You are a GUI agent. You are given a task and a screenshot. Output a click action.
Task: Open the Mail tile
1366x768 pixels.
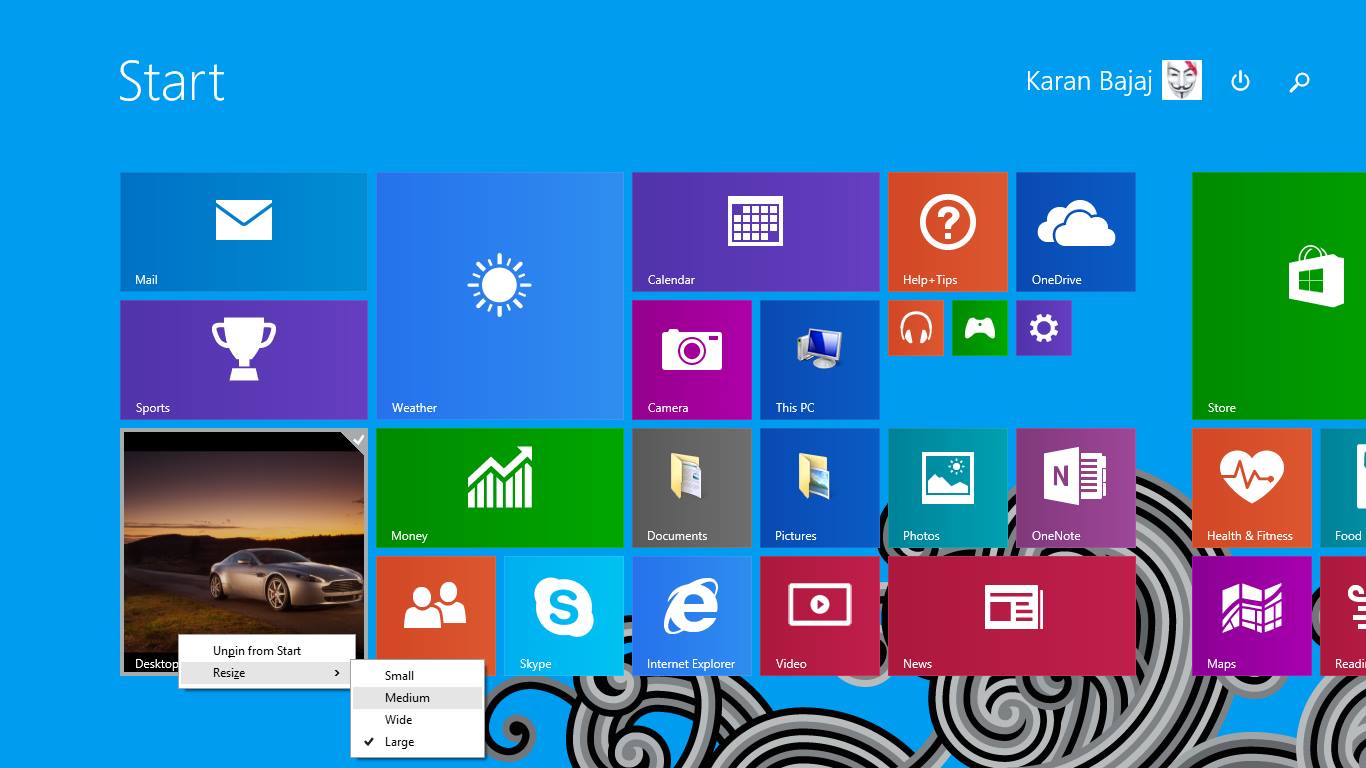pyautogui.click(x=243, y=232)
